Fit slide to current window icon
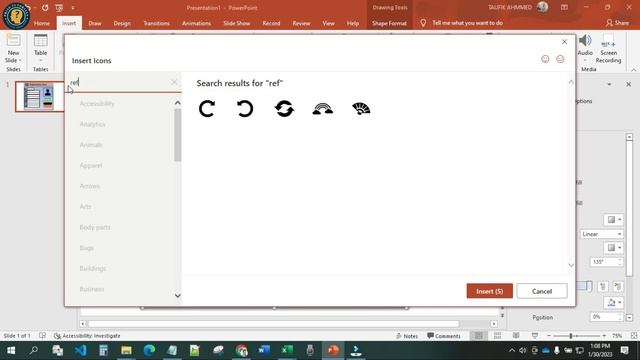 pos(634,336)
